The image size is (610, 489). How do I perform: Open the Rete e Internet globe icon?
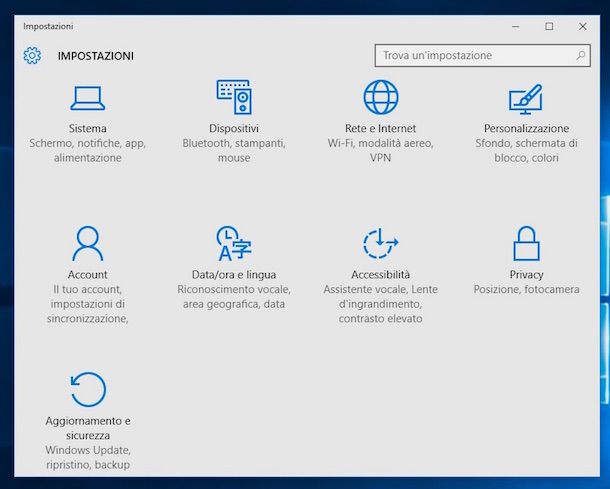point(380,97)
